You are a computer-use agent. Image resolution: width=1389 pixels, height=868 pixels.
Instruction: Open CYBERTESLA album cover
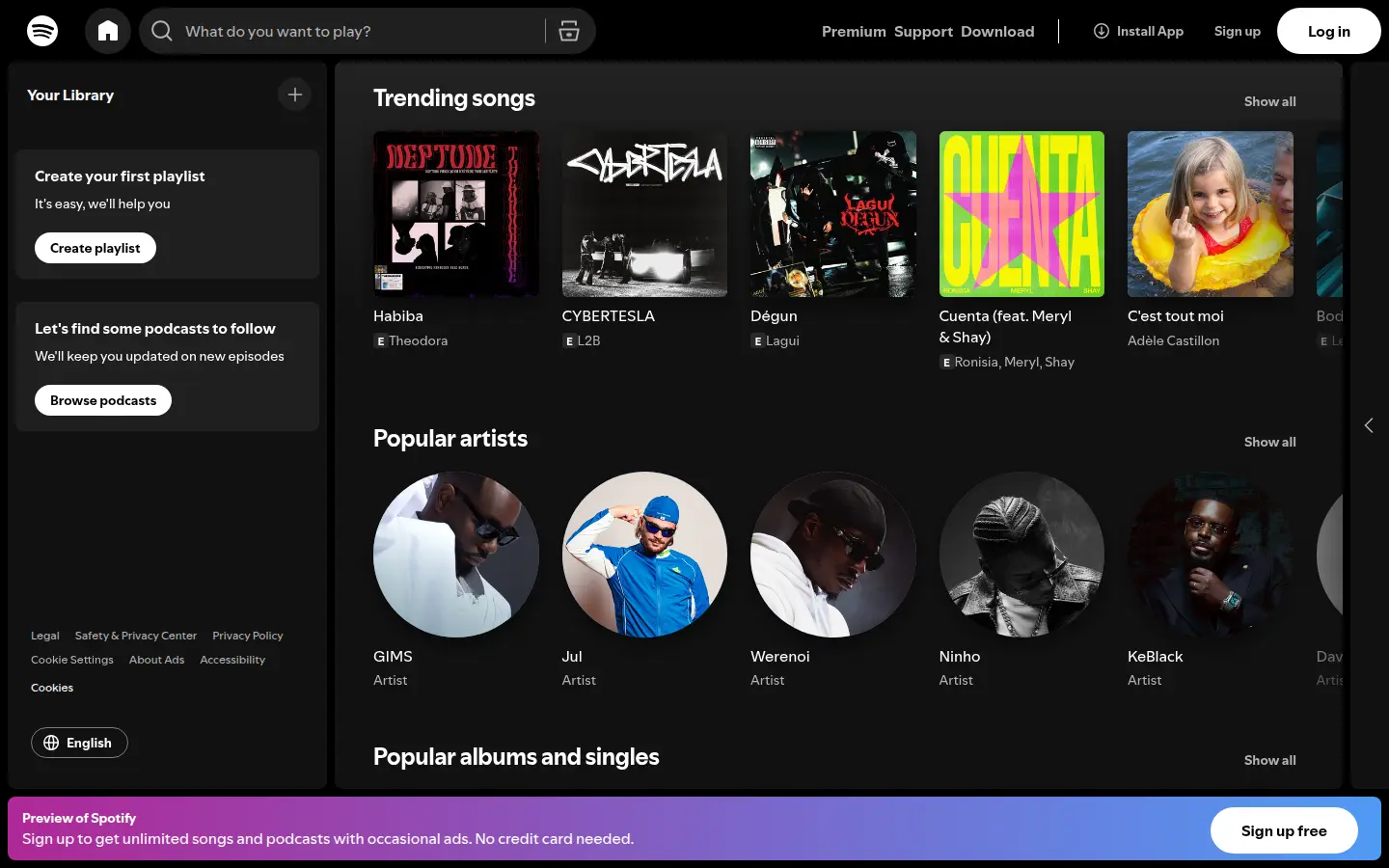tap(644, 214)
